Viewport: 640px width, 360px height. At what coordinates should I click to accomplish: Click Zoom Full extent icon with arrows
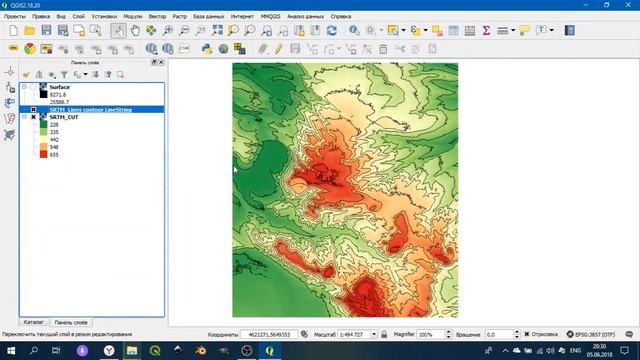pyautogui.click(x=217, y=31)
